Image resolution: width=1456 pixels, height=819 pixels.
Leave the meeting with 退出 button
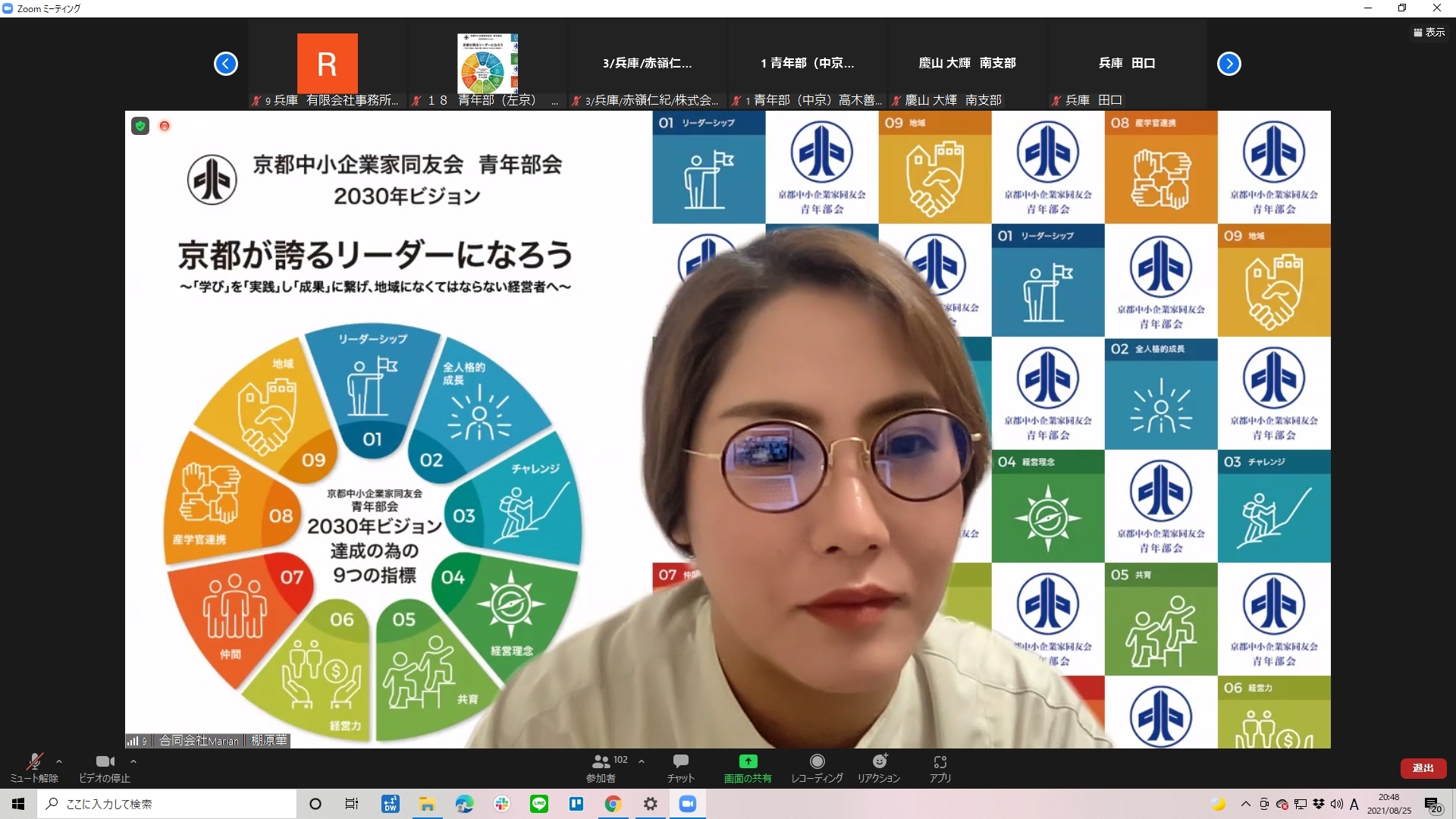1423,768
